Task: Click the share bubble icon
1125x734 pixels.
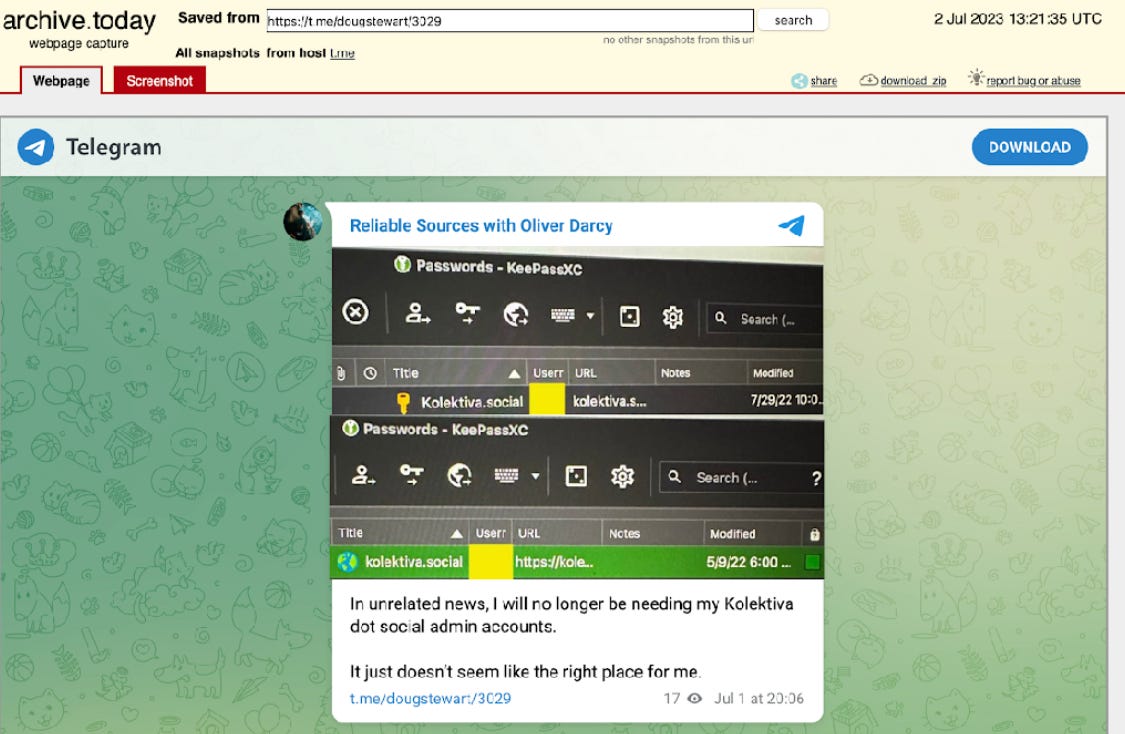Action: coord(799,81)
